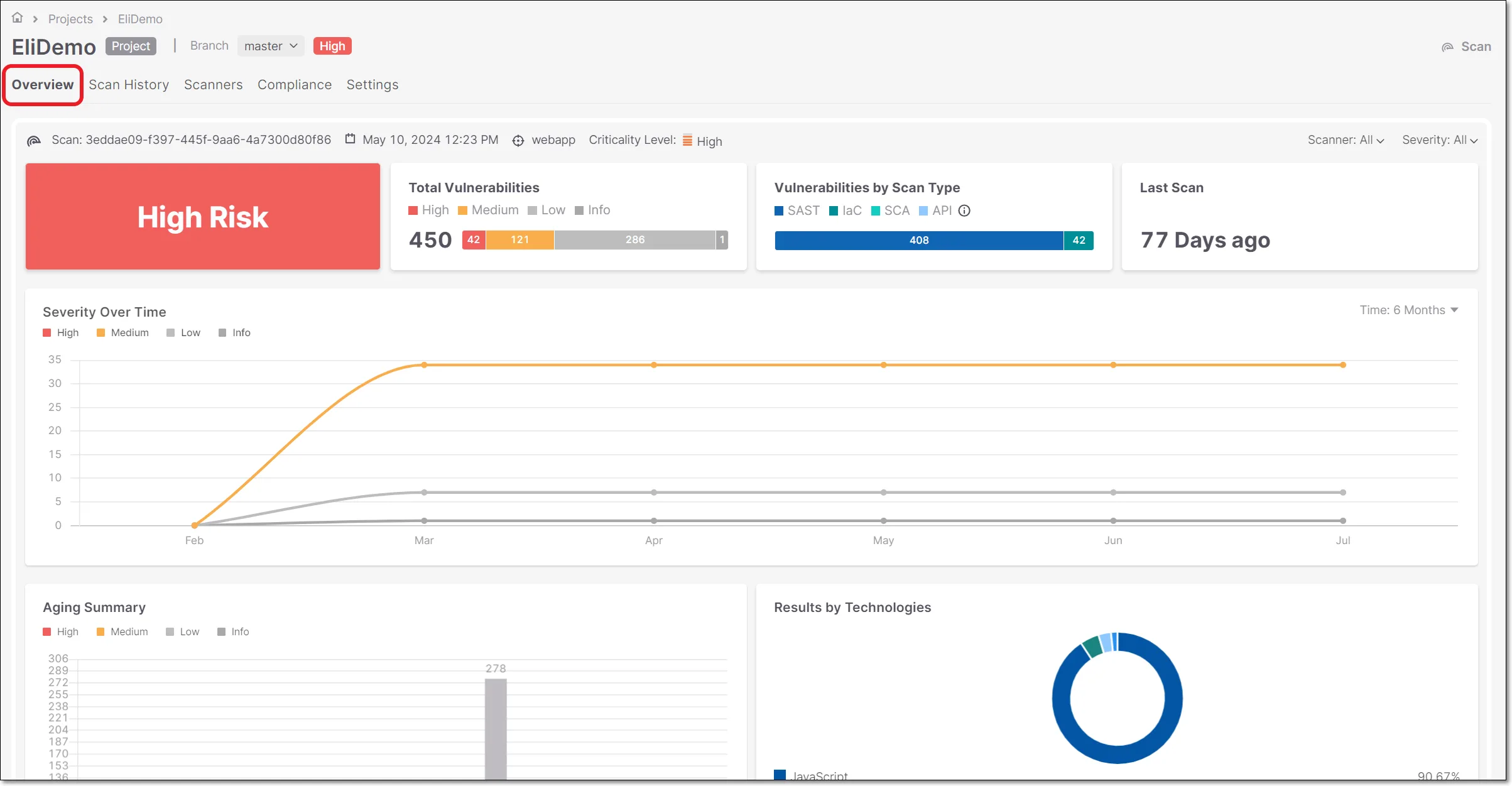Open the info tooltip next to API
This screenshot has height=786, width=1512.
(x=964, y=210)
